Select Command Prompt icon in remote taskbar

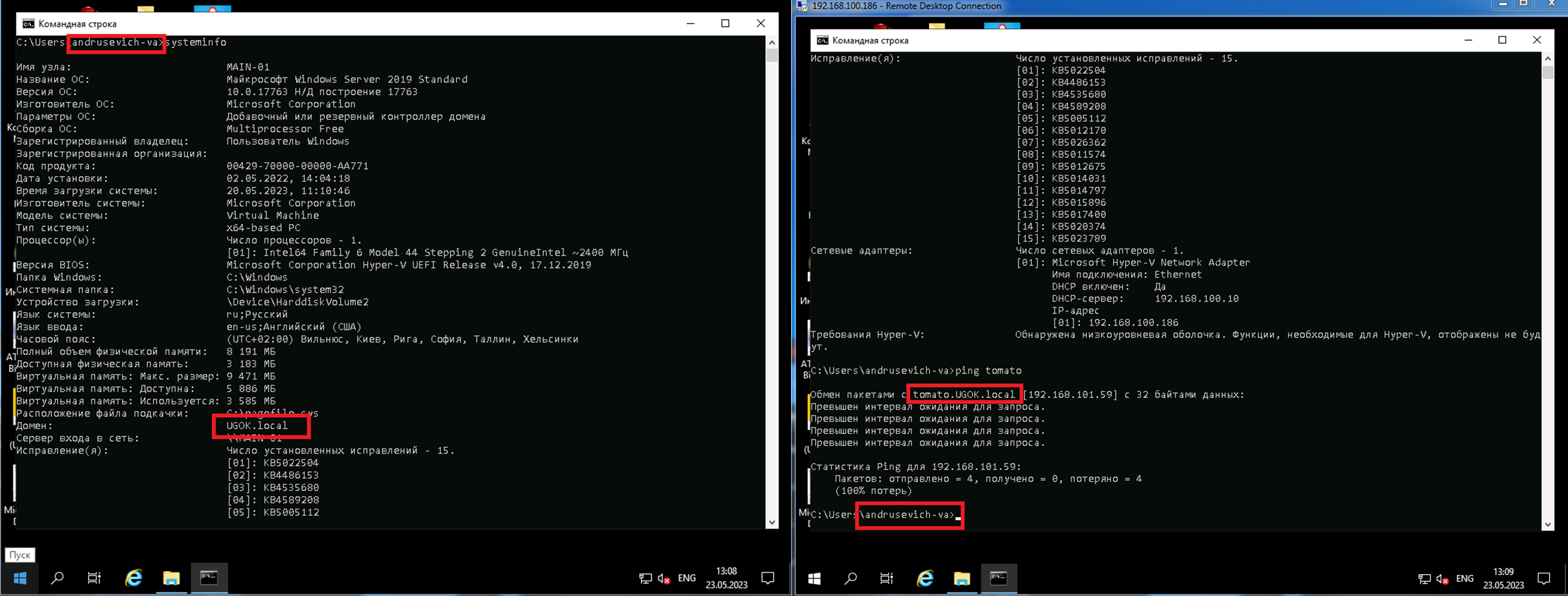[x=999, y=579]
